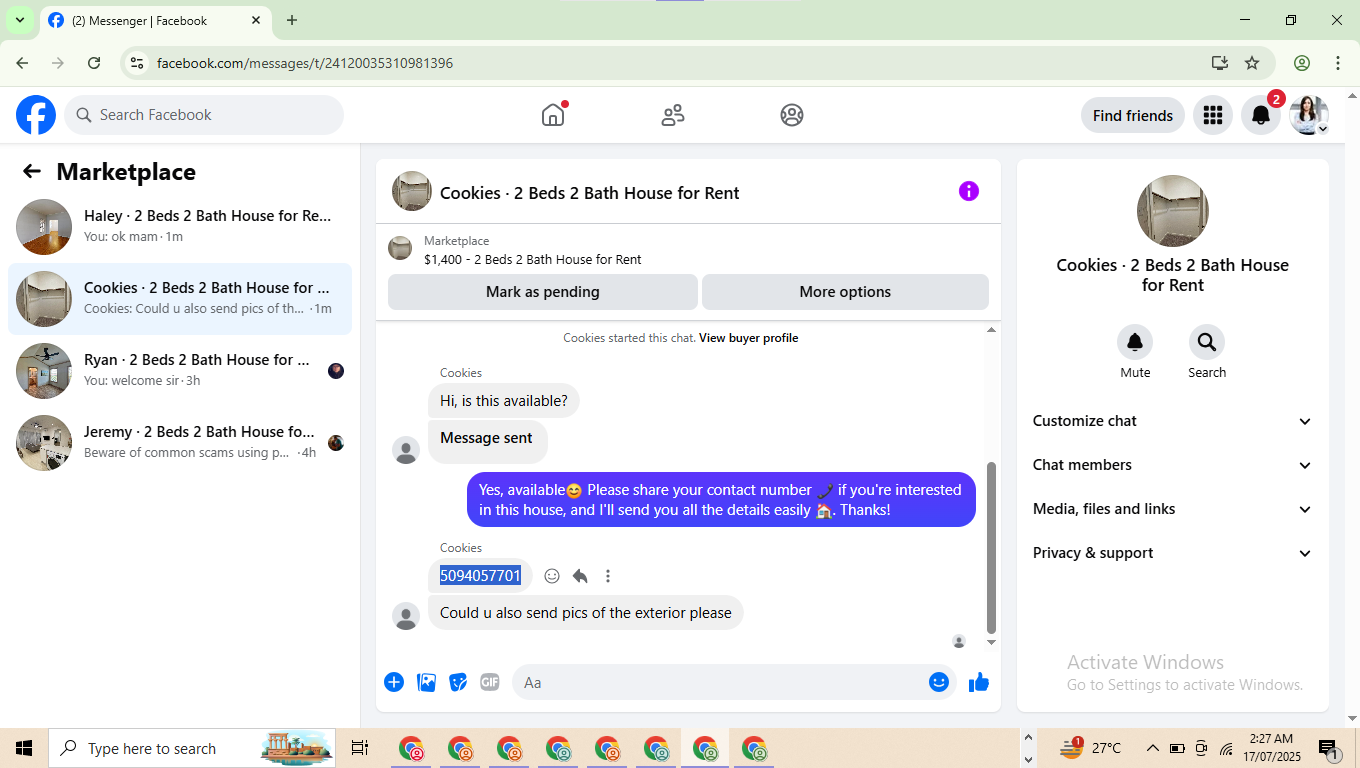Click Mark as pending
The width and height of the screenshot is (1360, 768).
click(x=543, y=292)
